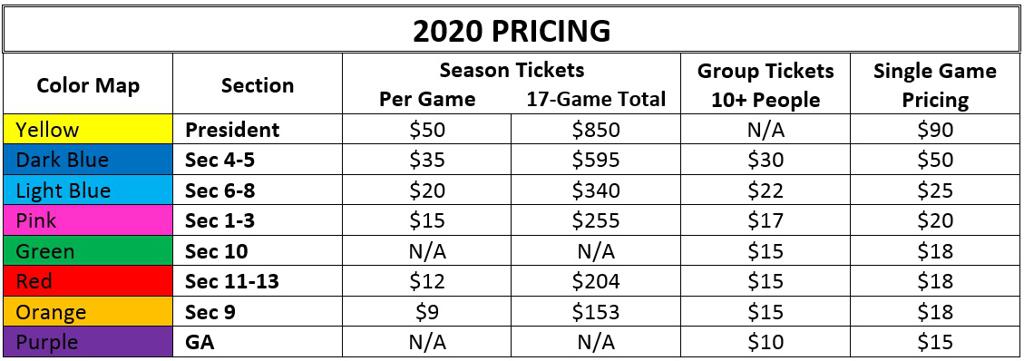Screen dimensions: 1024x361
Task: Select the $9 per game cell
Action: click(426, 312)
